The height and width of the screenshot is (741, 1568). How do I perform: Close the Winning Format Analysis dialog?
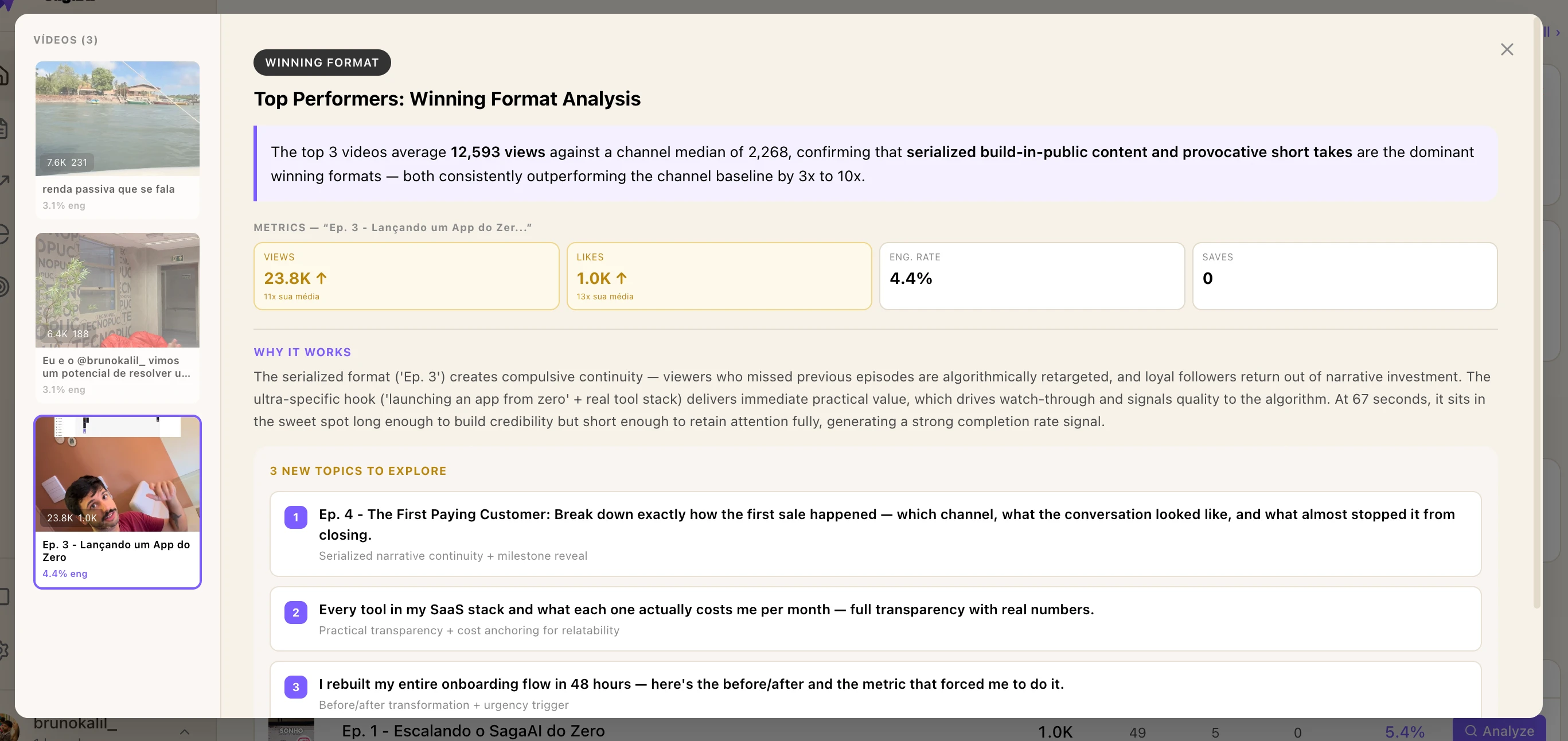[1507, 49]
